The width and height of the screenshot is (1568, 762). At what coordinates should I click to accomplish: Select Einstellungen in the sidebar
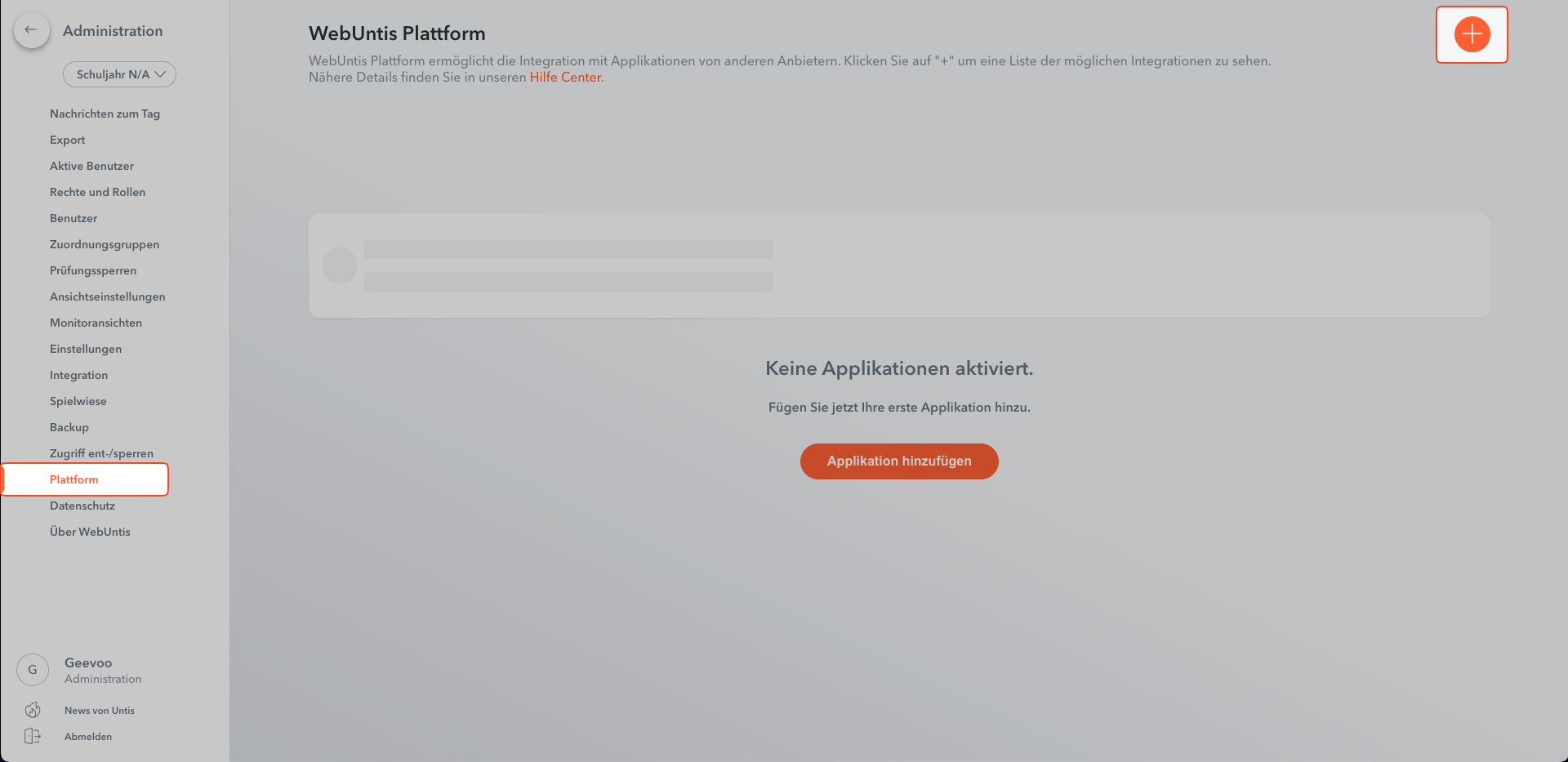(x=86, y=349)
